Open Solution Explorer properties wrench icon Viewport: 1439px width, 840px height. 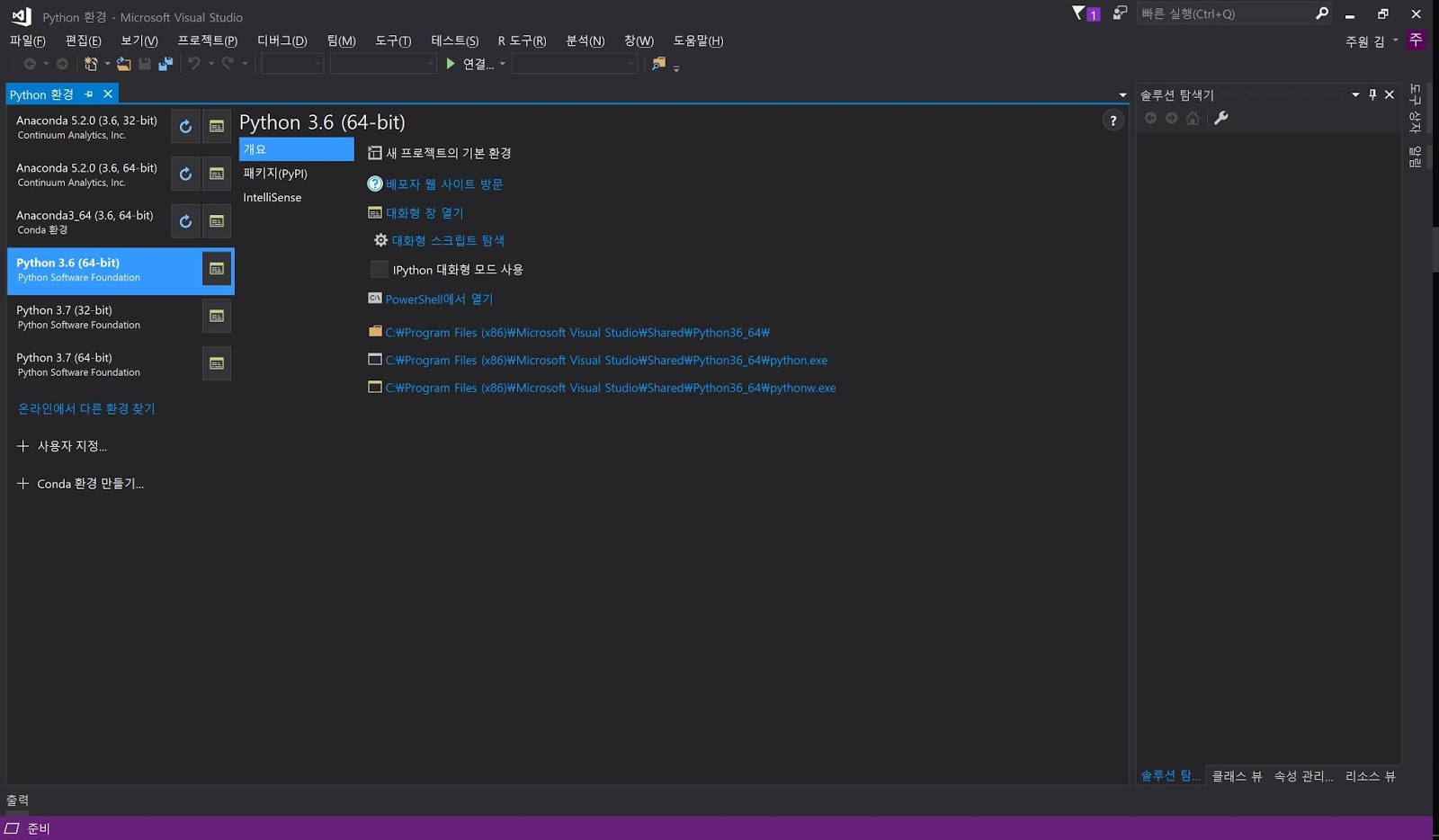(1220, 118)
